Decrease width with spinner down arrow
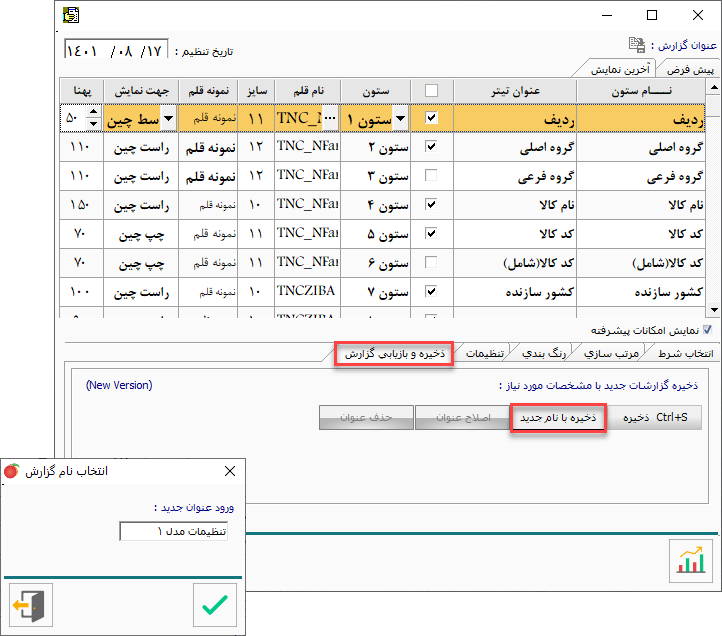 pos(93,124)
